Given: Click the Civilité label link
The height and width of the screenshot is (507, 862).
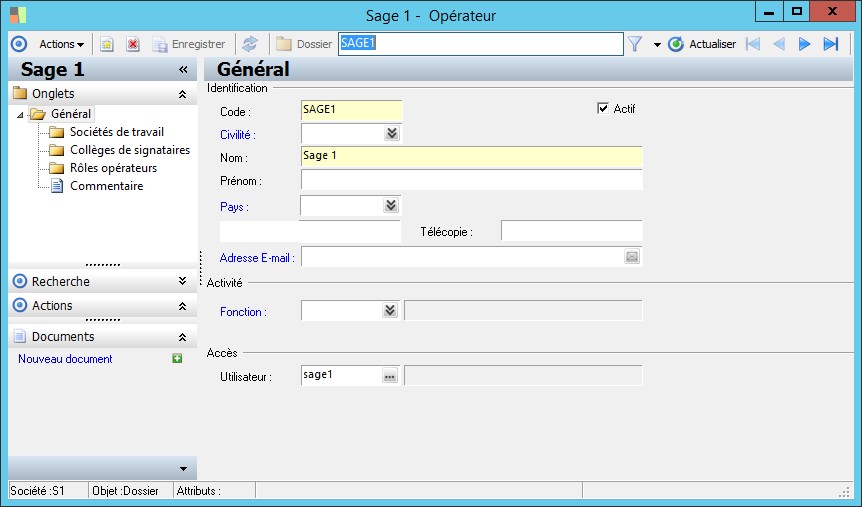Looking at the screenshot, I should (237, 135).
